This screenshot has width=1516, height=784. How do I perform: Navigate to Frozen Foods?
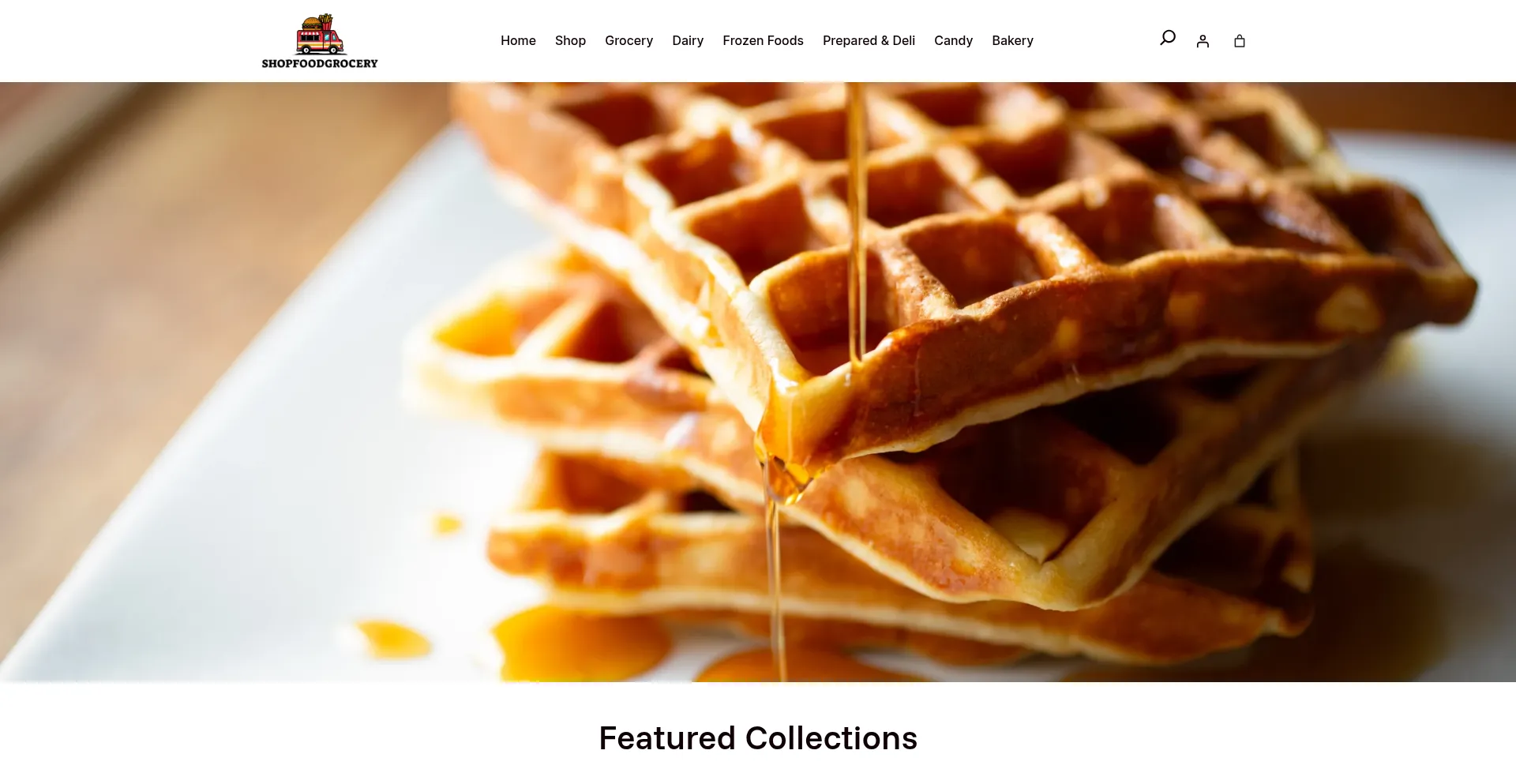click(x=763, y=40)
